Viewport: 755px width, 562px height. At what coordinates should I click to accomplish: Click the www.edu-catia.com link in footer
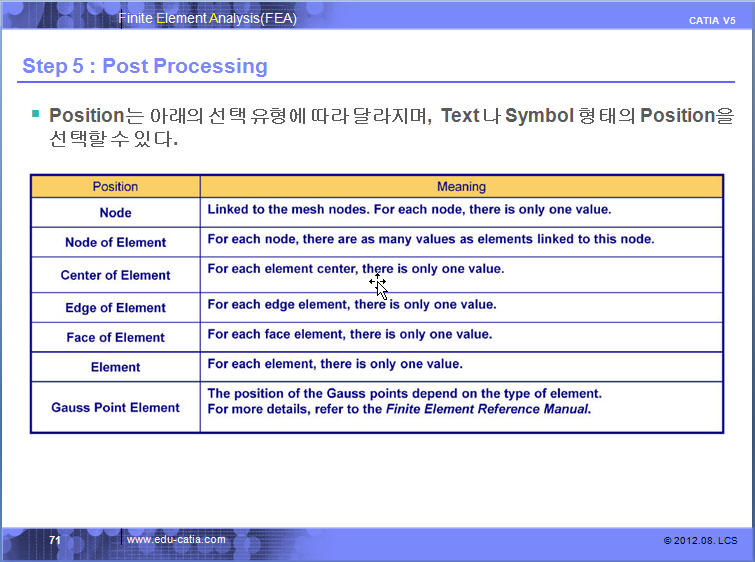(x=176, y=540)
